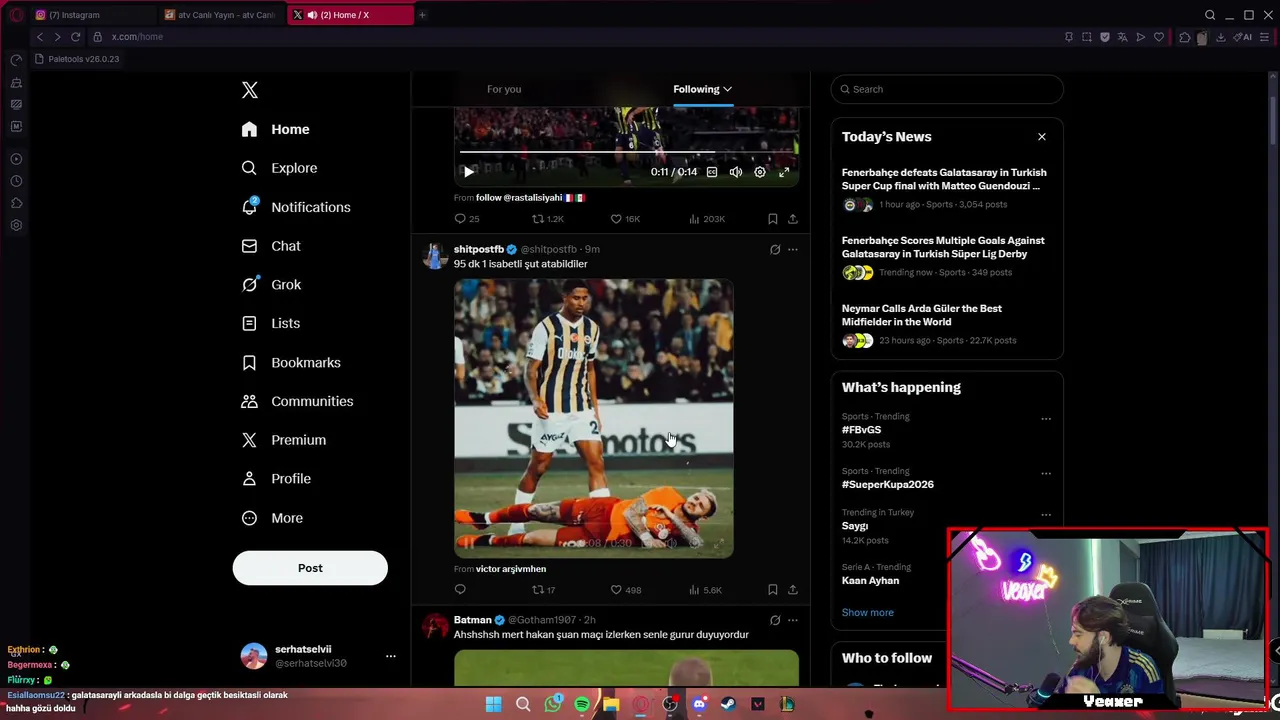Open Discord from the taskbar
The height and width of the screenshot is (720, 1280).
click(699, 704)
